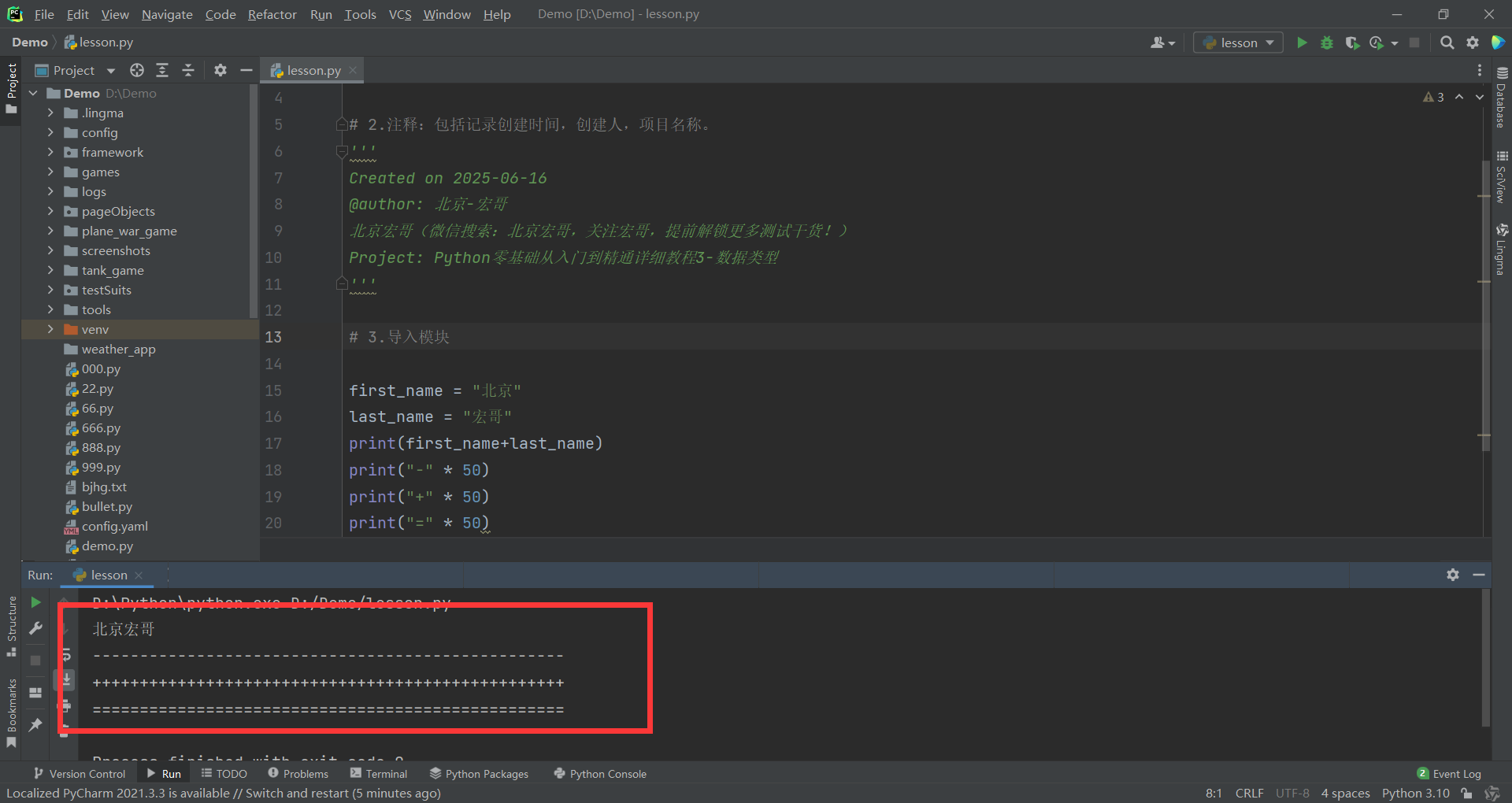
Task: Open Search Everywhere magnifier icon
Action: (x=1447, y=43)
